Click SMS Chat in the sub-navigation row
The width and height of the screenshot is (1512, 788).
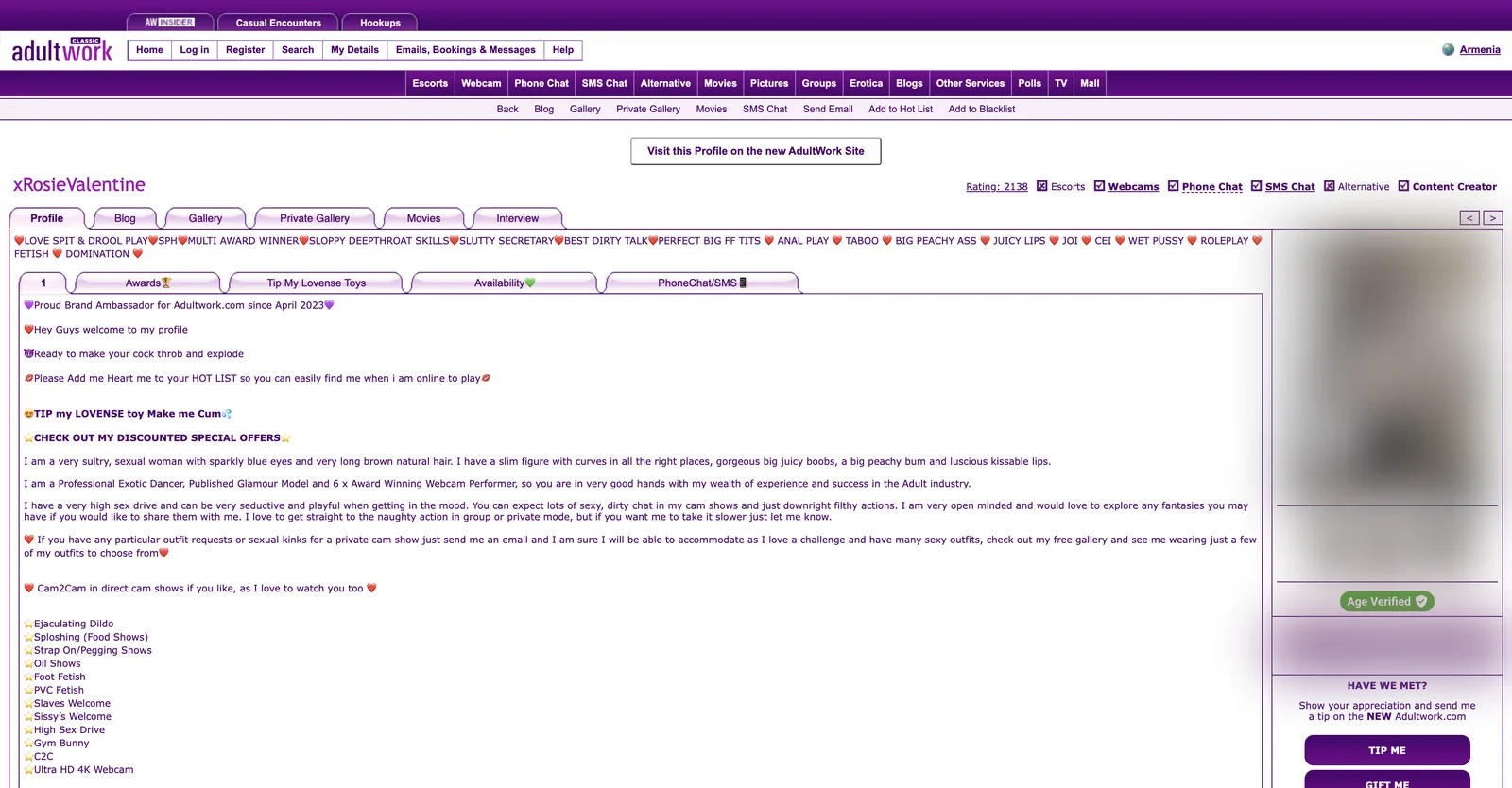[765, 110]
